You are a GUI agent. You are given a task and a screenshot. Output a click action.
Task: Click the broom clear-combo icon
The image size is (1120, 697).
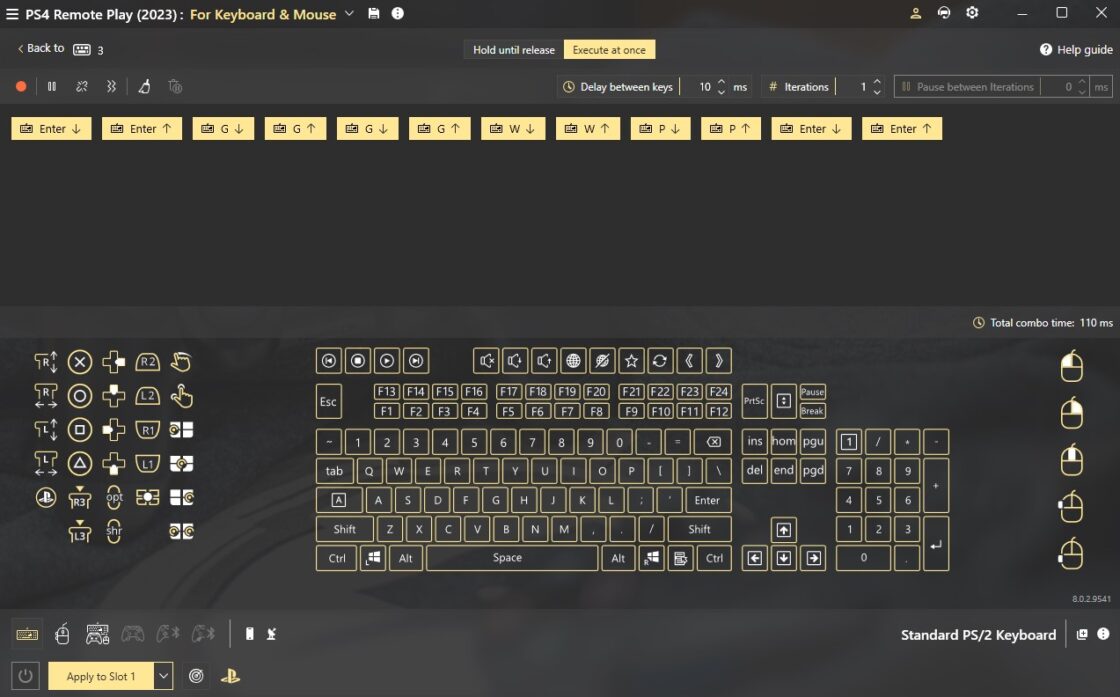point(144,86)
